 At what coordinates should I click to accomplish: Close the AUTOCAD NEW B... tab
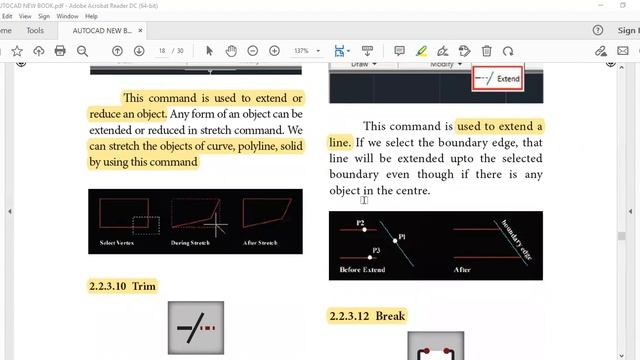click(x=140, y=31)
